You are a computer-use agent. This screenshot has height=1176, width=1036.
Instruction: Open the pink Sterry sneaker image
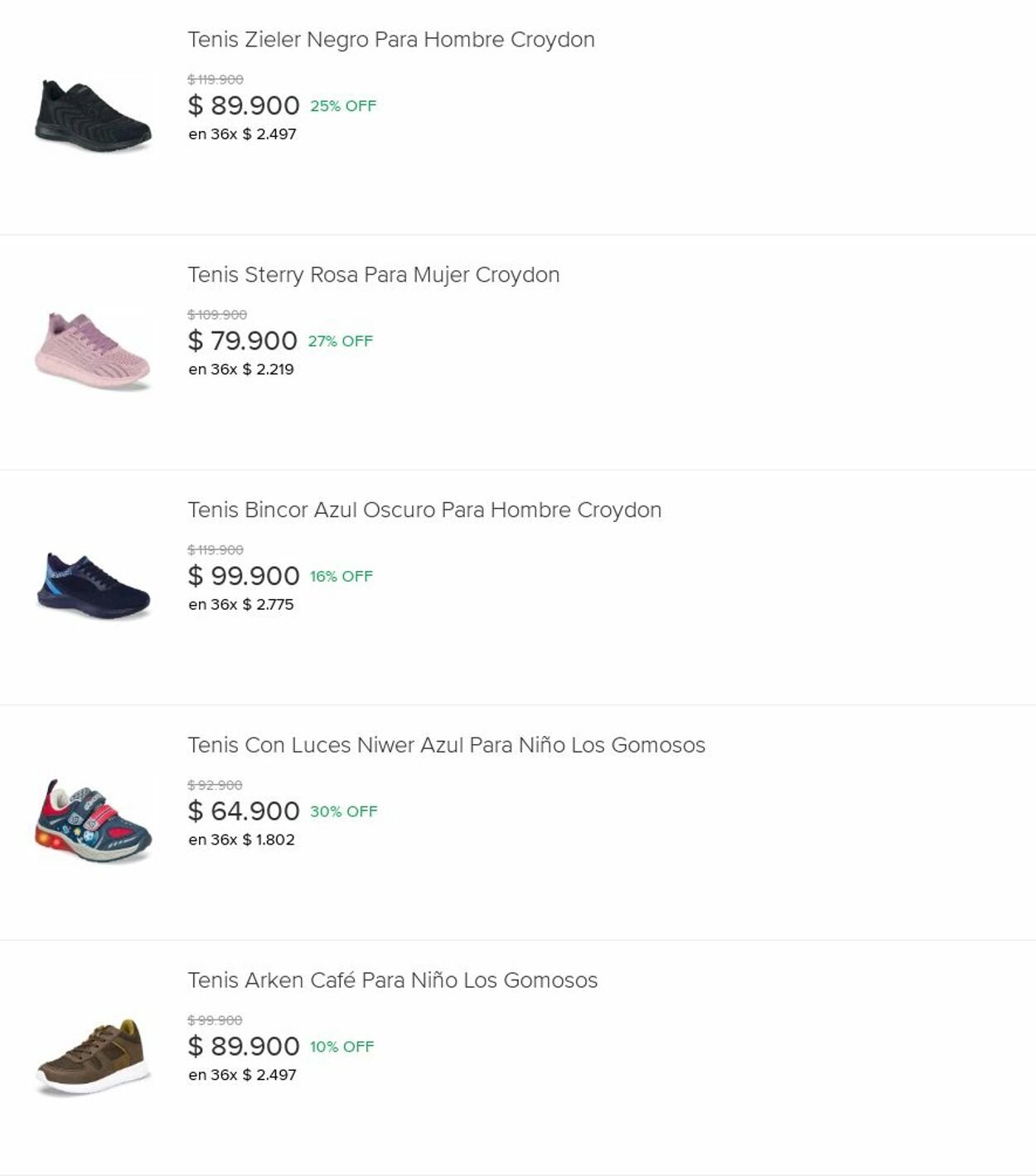click(x=93, y=351)
